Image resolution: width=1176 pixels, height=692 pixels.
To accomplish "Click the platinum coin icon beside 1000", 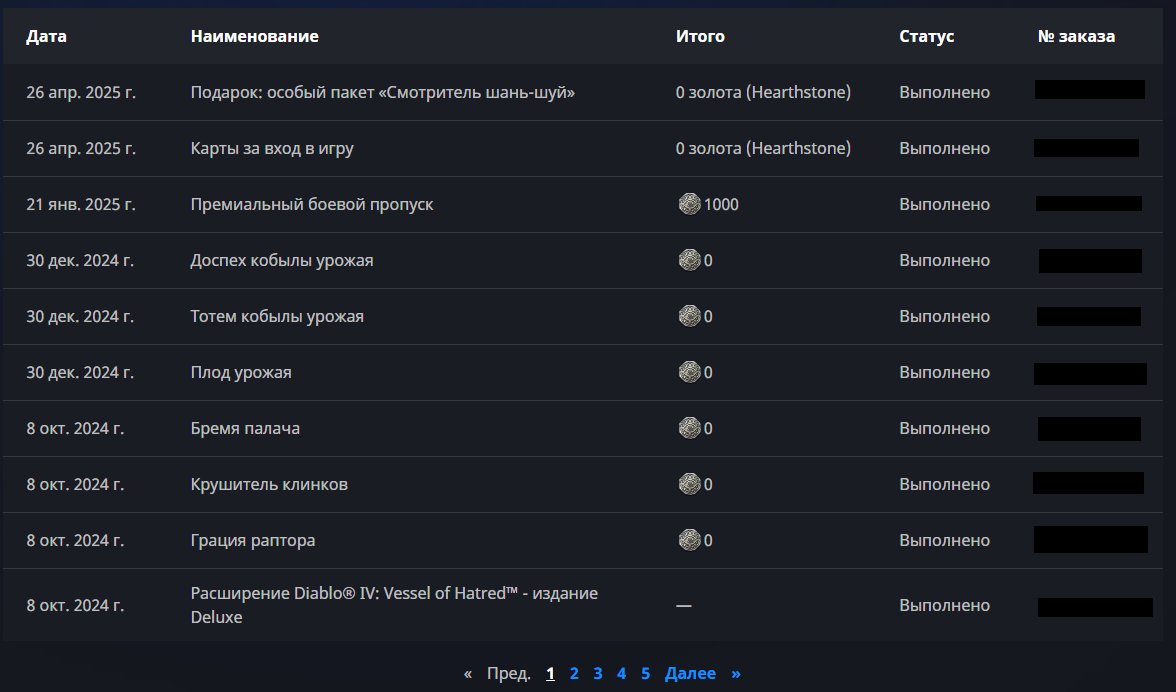I will (x=689, y=205).
